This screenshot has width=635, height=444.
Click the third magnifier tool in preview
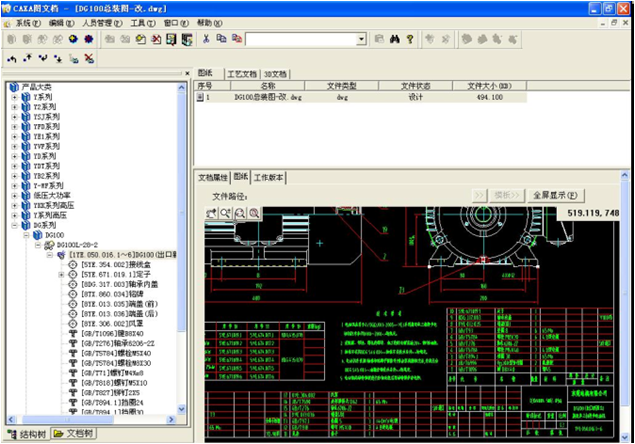(x=240, y=213)
